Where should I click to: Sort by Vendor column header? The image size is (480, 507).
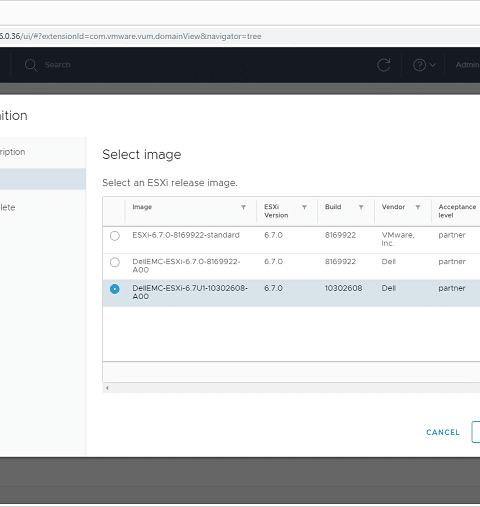(393, 207)
